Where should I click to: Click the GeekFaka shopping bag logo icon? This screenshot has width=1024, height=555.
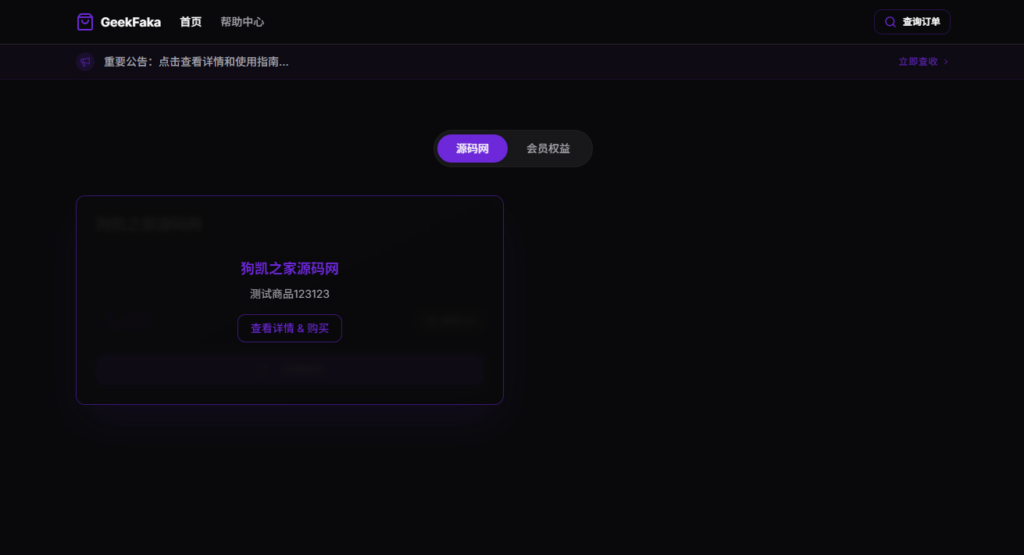click(85, 22)
